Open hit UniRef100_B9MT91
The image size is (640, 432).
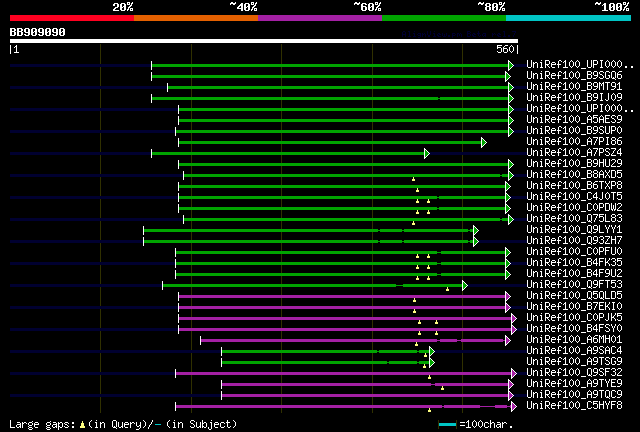tap(574, 87)
